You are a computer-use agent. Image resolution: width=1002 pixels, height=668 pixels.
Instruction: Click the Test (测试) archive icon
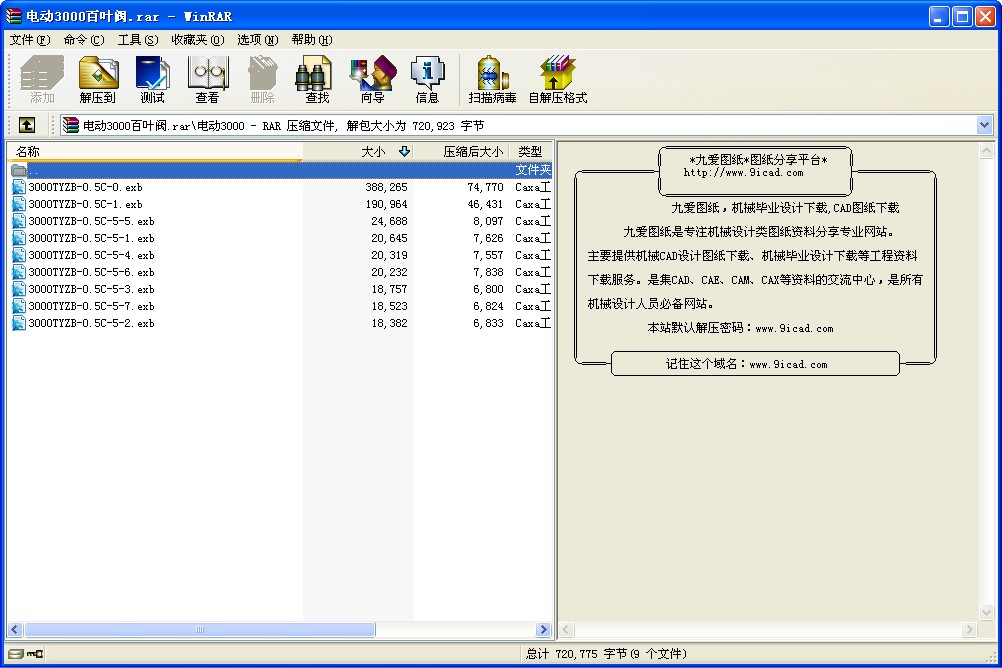tap(153, 79)
